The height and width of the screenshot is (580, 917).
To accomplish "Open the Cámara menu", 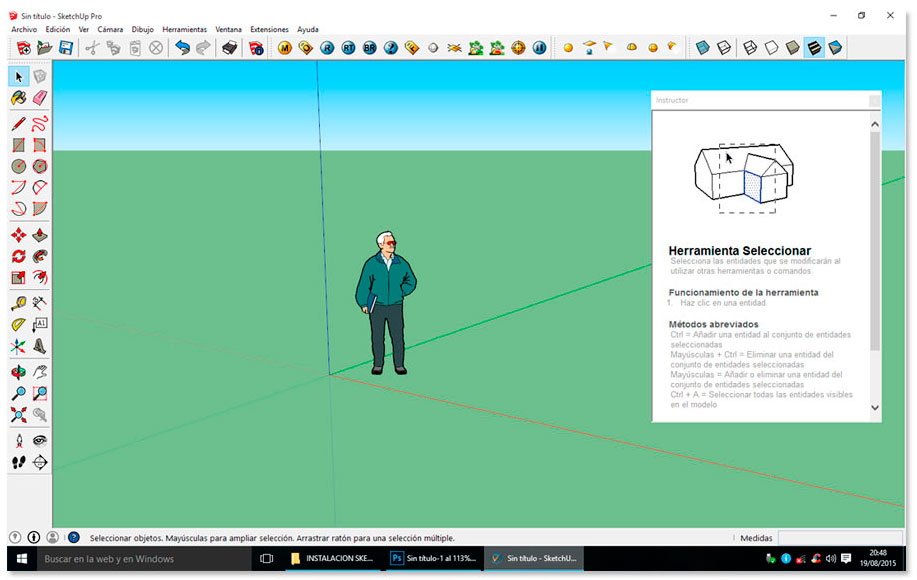I will 110,29.
